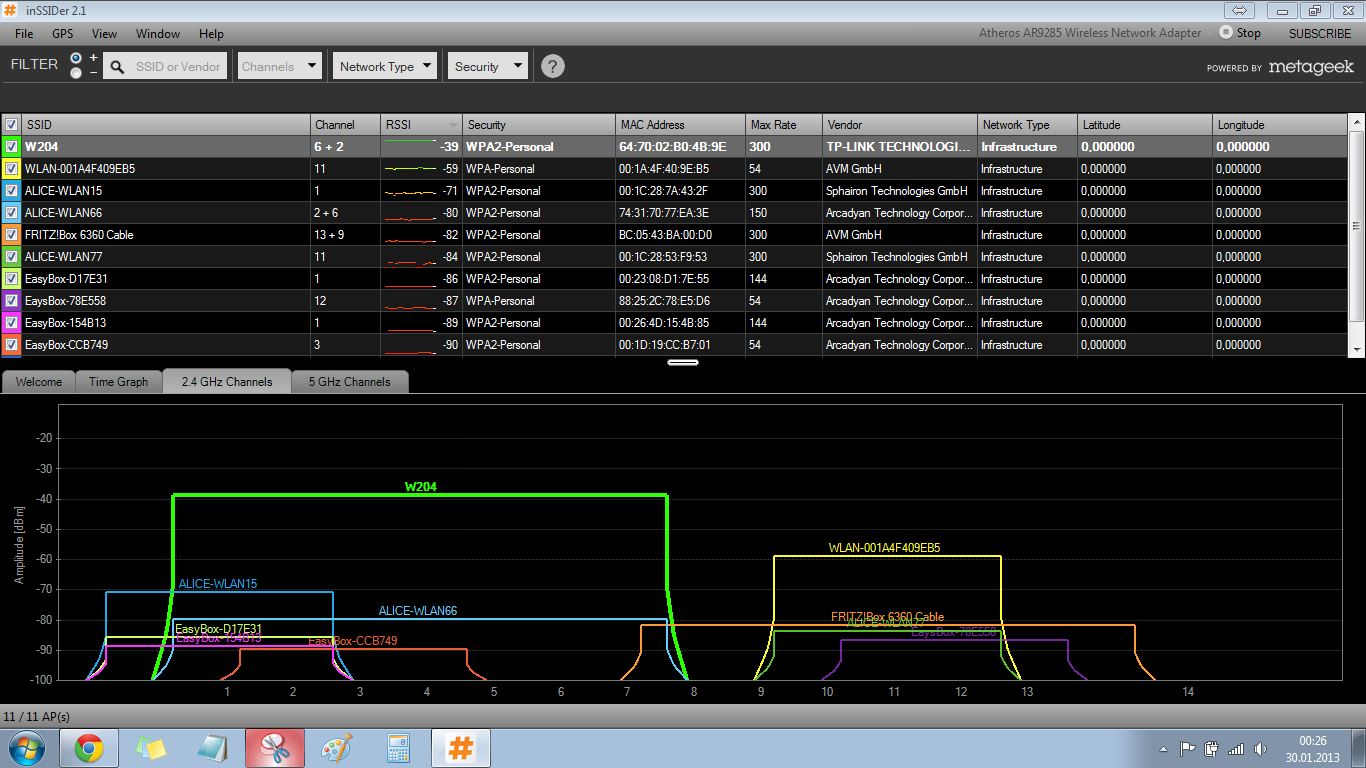The width and height of the screenshot is (1366, 768).
Task: Uncheck the EasysBox-78E558 checkbox
Action: pyautogui.click(x=12, y=301)
